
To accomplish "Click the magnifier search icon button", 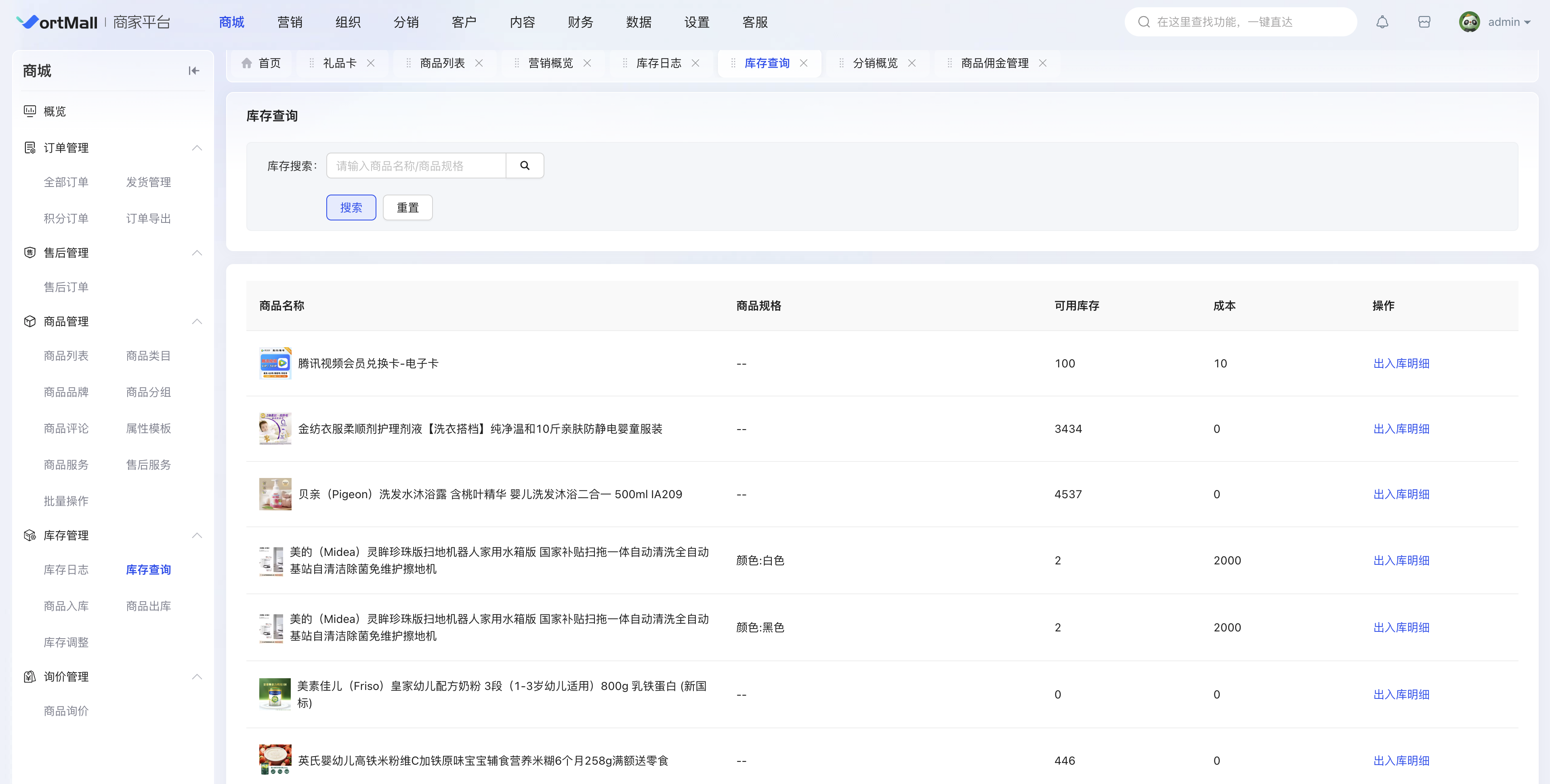I will [525, 166].
